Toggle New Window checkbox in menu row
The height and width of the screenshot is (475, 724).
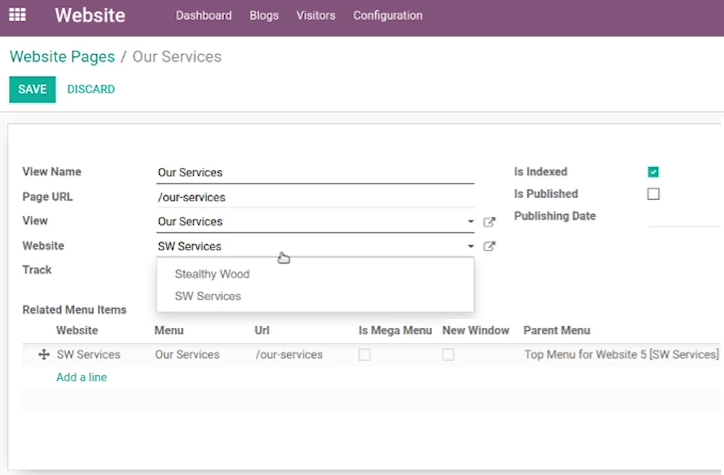tap(448, 355)
